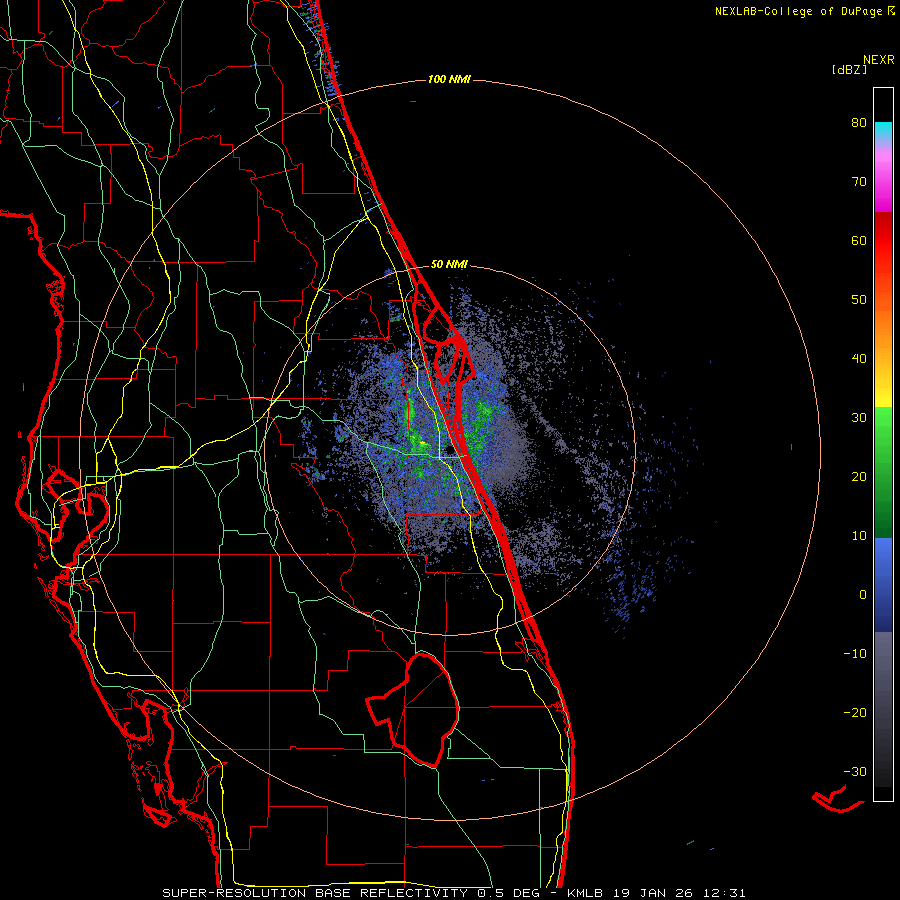Click the 0 dBZ scale value
Screen dimensions: 900x900
pos(863,595)
